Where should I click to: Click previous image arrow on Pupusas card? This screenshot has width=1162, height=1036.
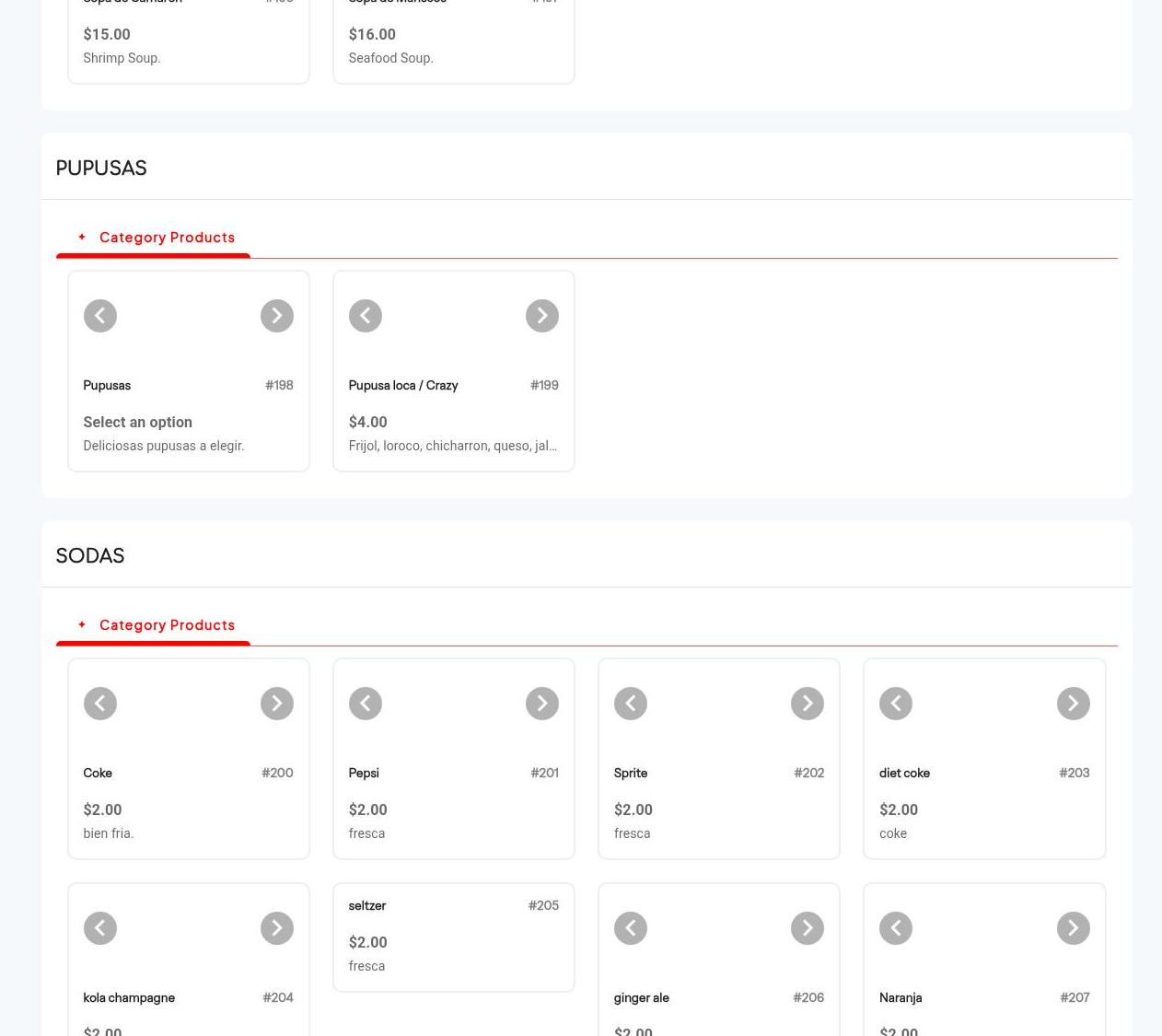(99, 316)
